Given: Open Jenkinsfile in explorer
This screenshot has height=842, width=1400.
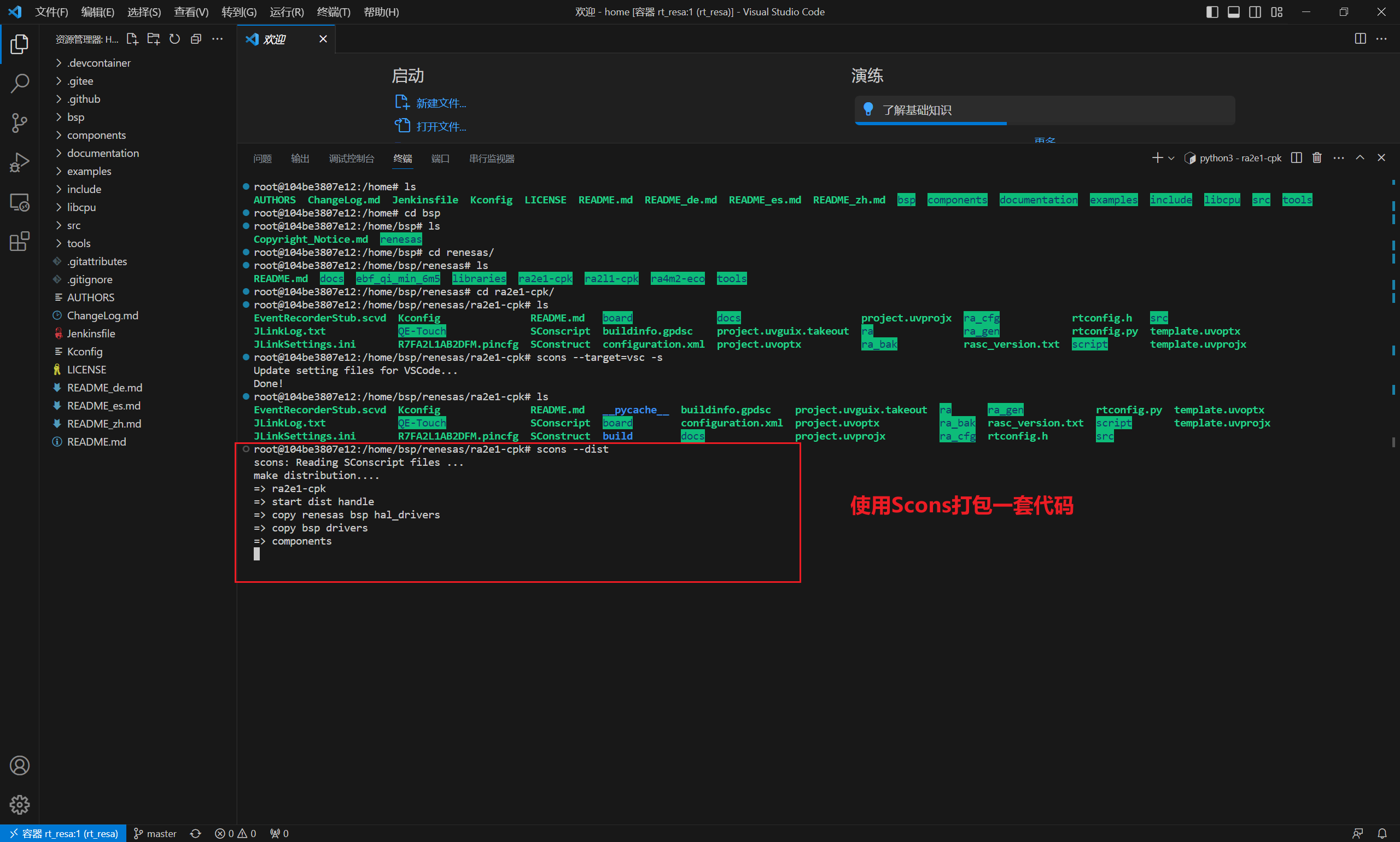Looking at the screenshot, I should click(x=139, y=334).
